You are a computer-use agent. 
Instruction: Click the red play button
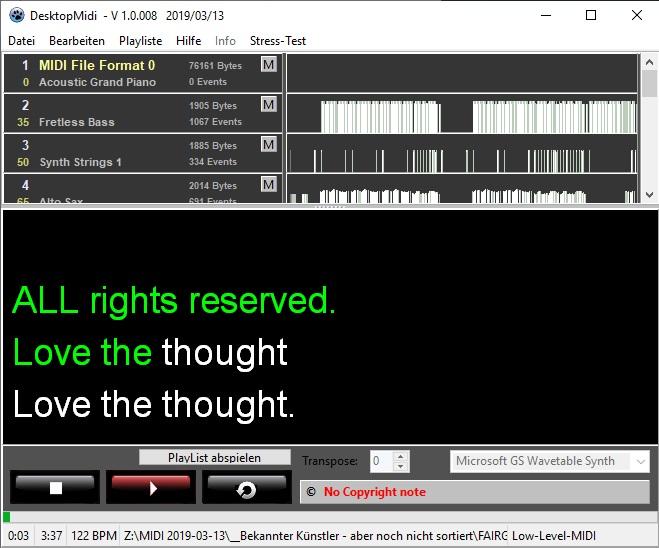tap(151, 487)
